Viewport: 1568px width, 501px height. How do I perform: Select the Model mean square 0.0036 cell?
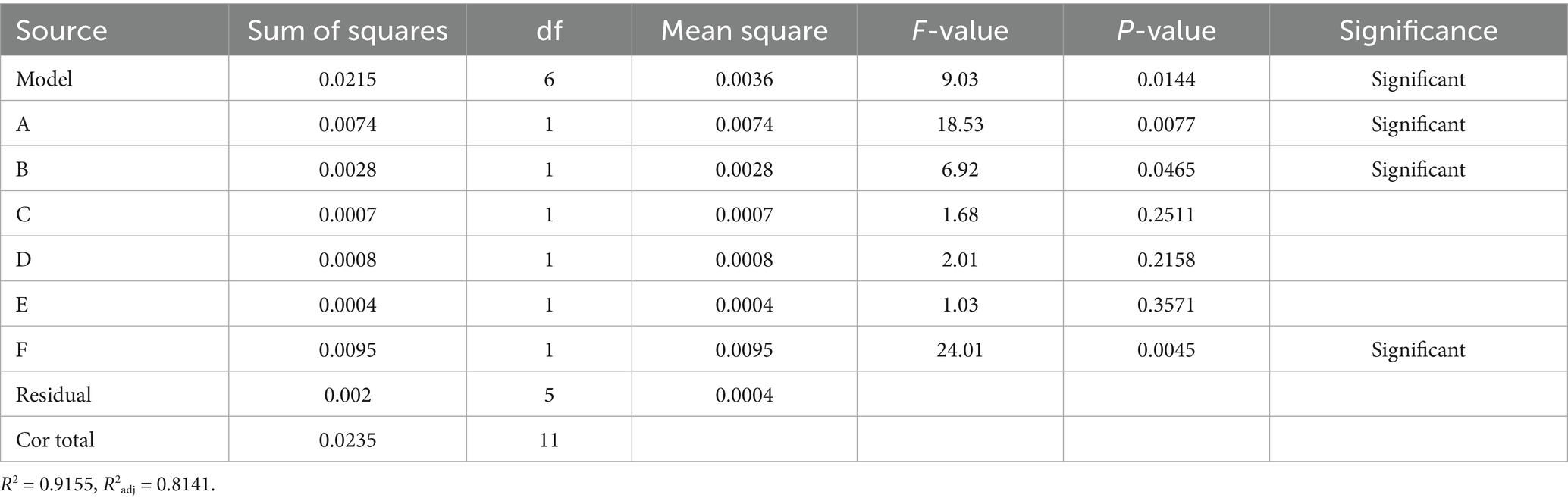744,80
